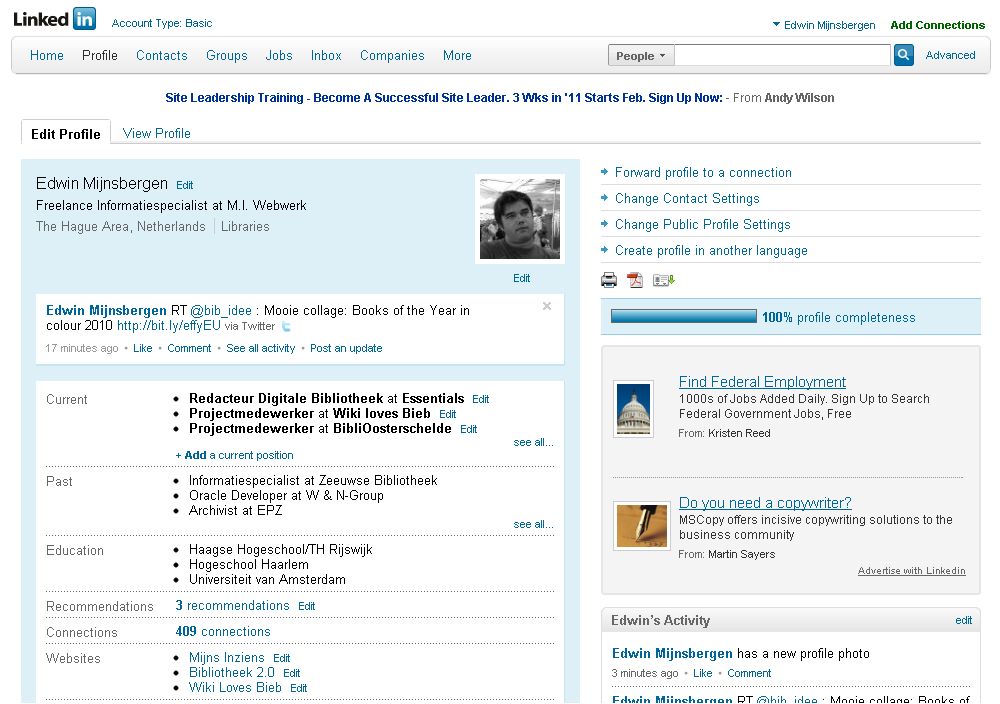Click Forward profile to a connection
This screenshot has height=704, width=1000.
703,172
